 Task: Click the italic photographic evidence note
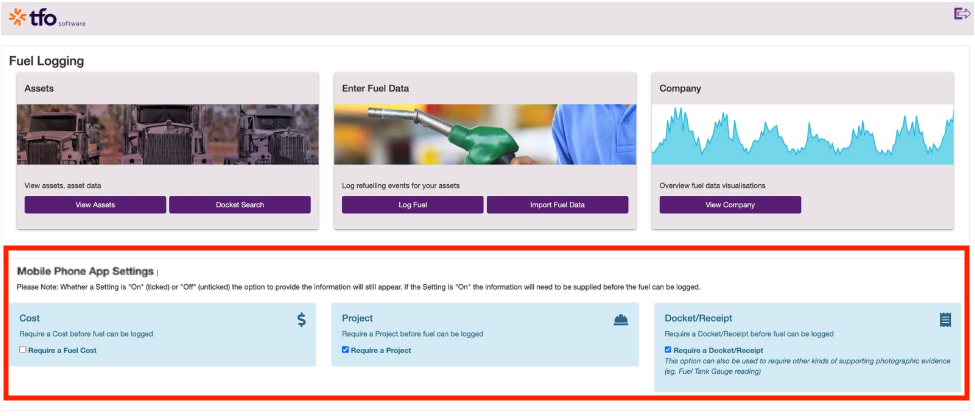807,366
